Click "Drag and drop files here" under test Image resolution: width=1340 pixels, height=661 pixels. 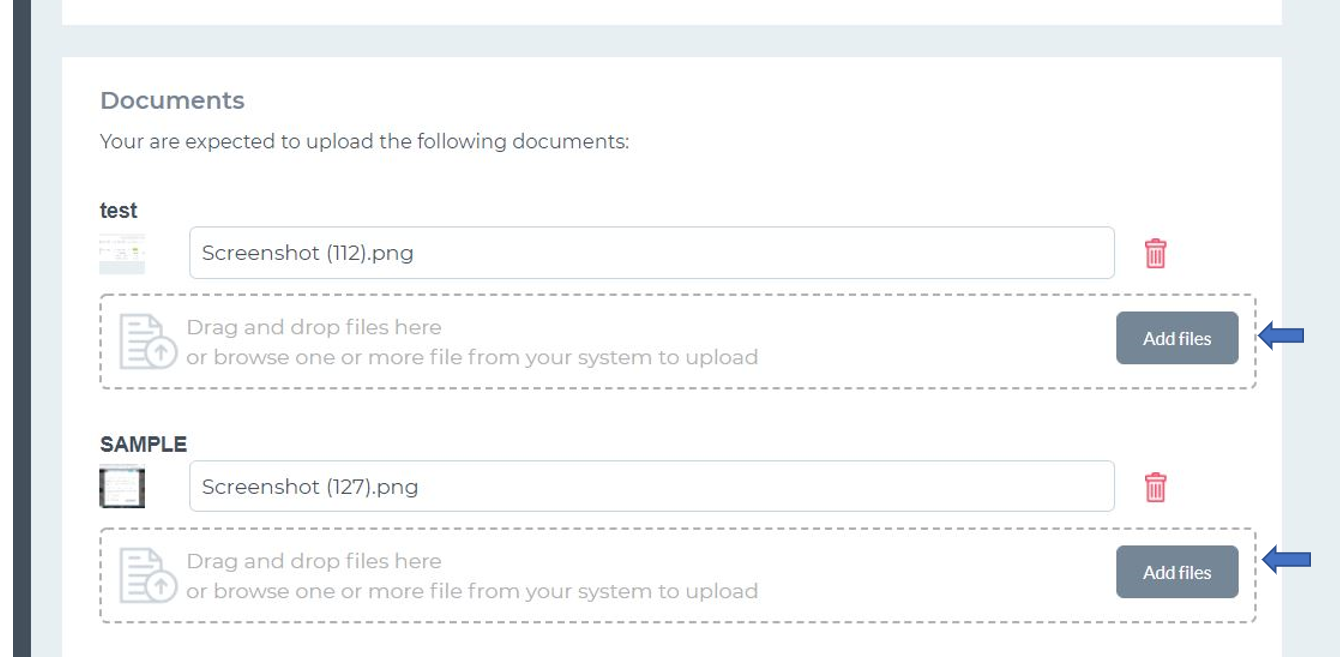(x=314, y=327)
